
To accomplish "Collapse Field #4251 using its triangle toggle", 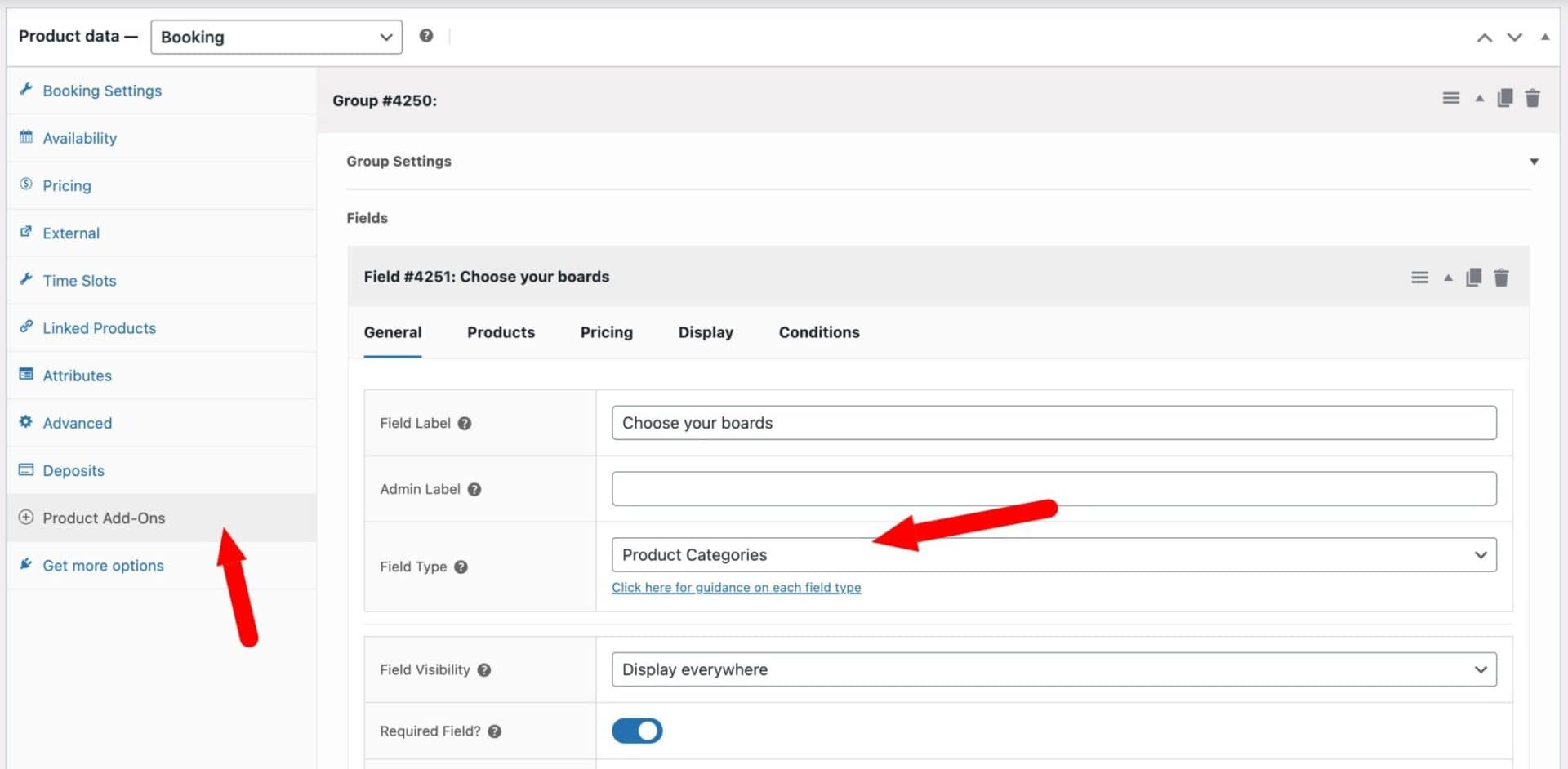I will pos(1448,278).
